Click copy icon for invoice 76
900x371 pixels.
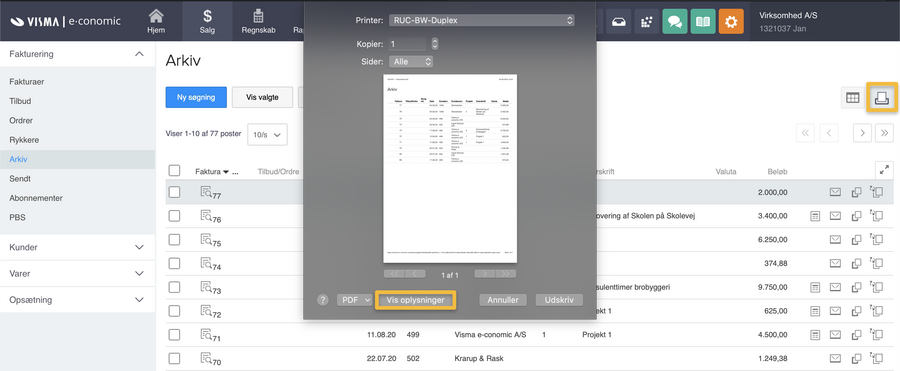coord(856,216)
